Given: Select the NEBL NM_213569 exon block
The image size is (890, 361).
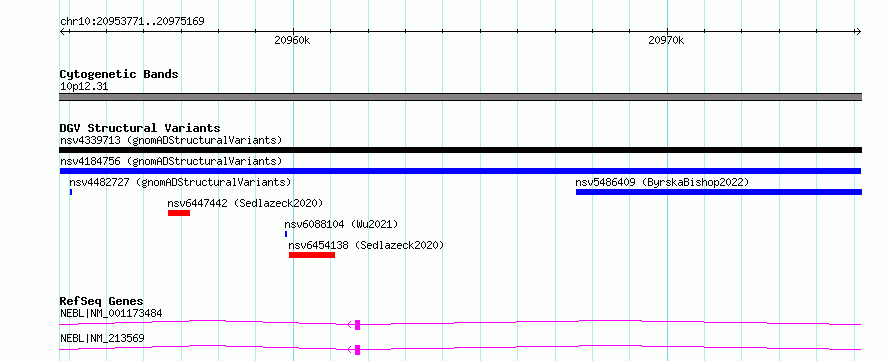Looking at the screenshot, I should [x=358, y=350].
